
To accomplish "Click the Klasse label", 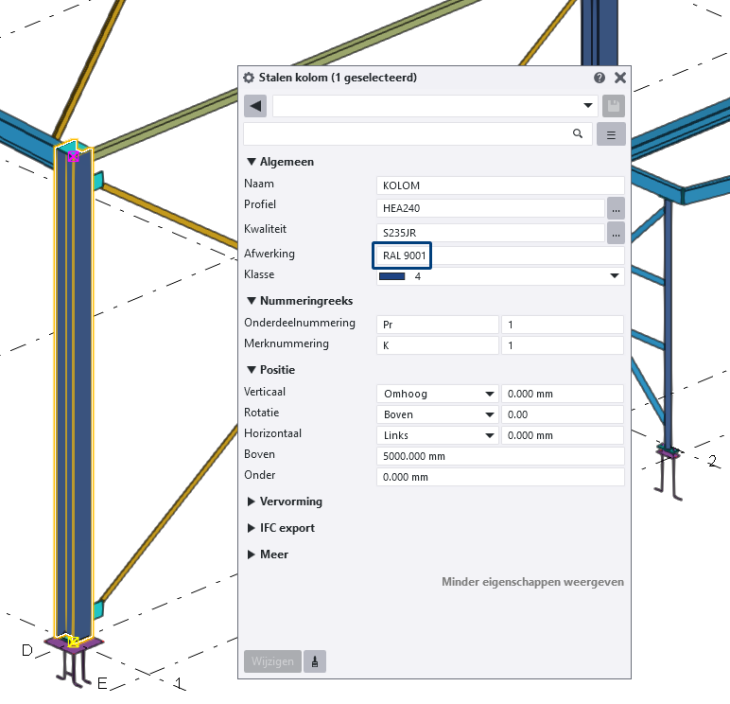I will [259, 274].
